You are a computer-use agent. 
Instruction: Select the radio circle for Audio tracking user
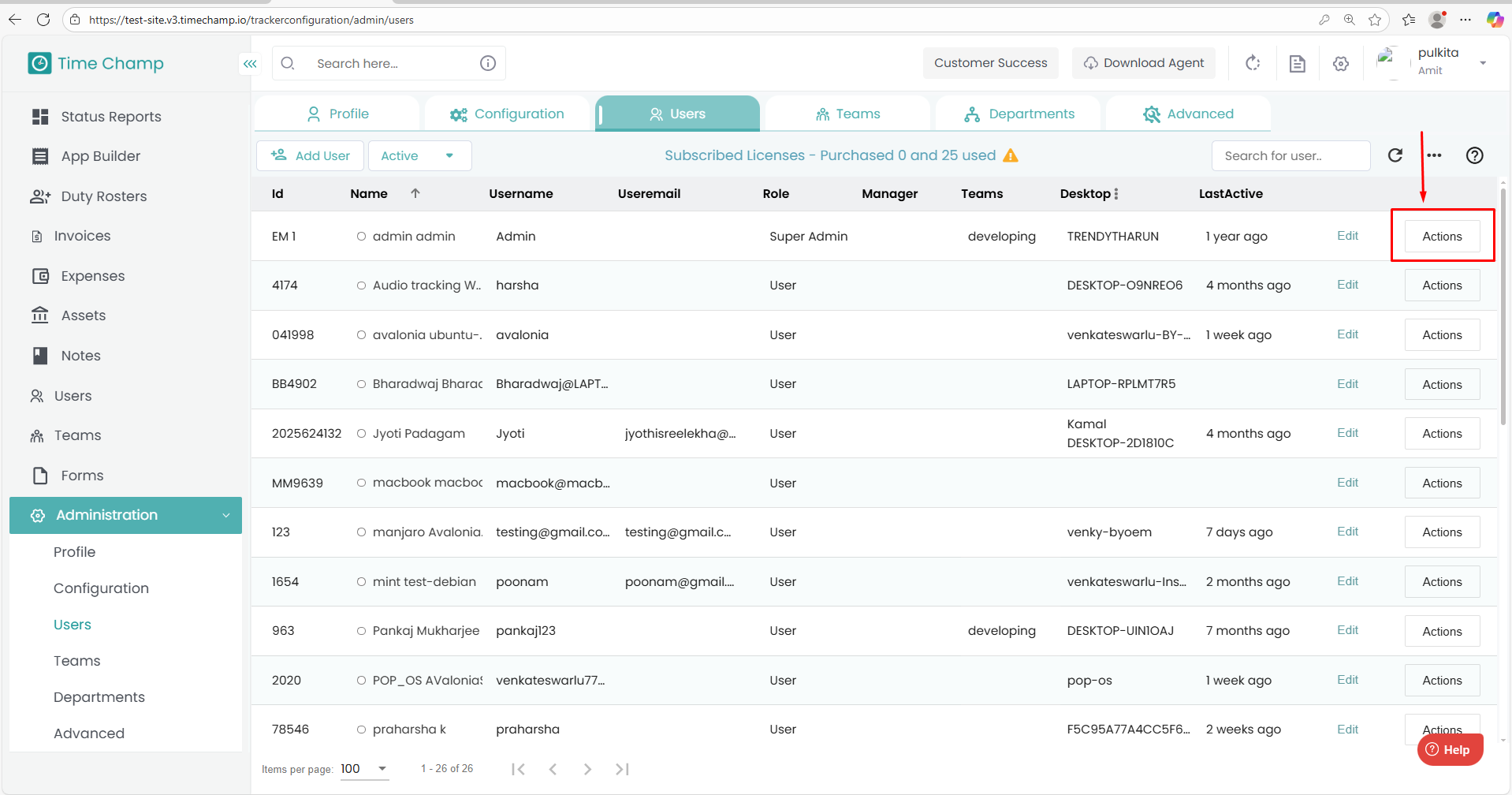[361, 286]
